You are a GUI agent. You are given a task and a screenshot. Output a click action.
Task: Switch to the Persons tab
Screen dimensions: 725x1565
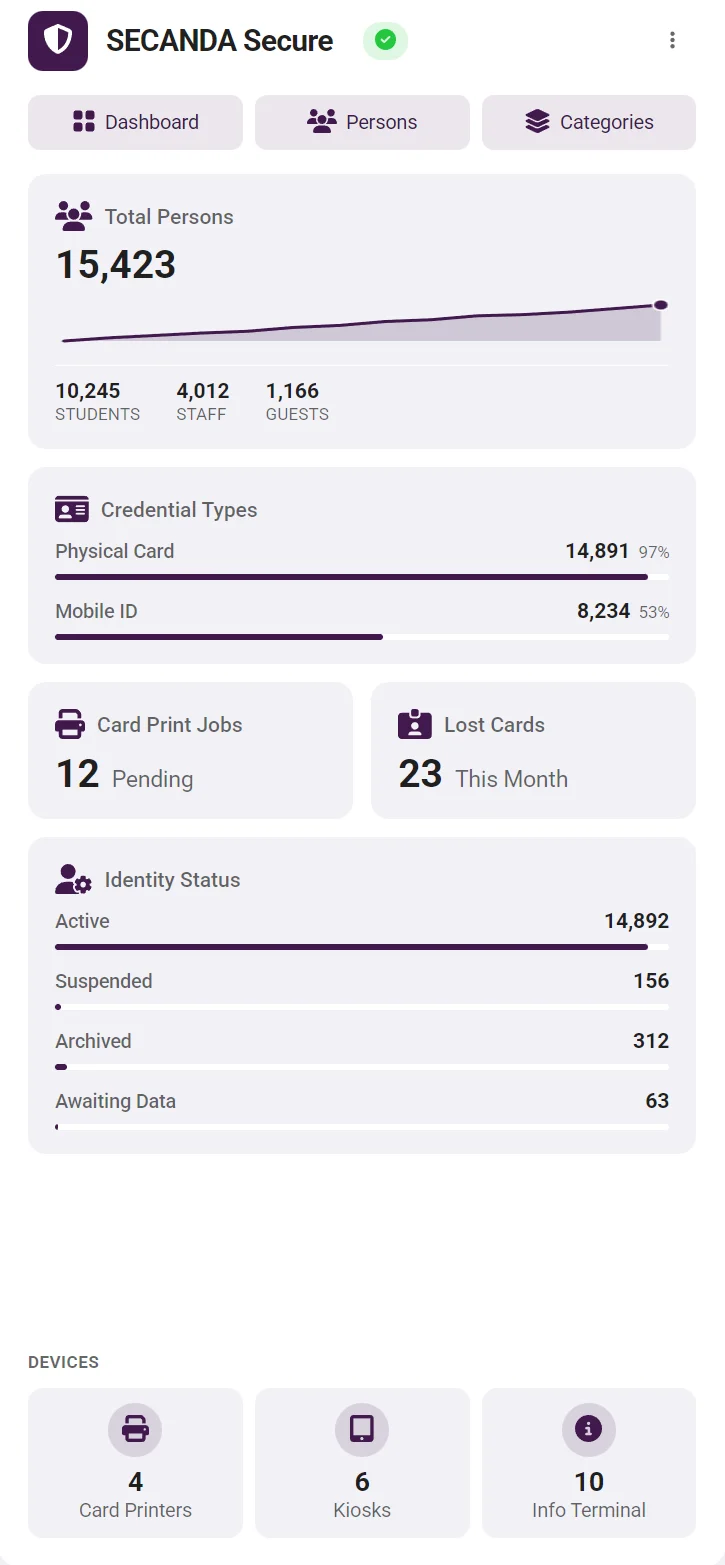tap(362, 122)
